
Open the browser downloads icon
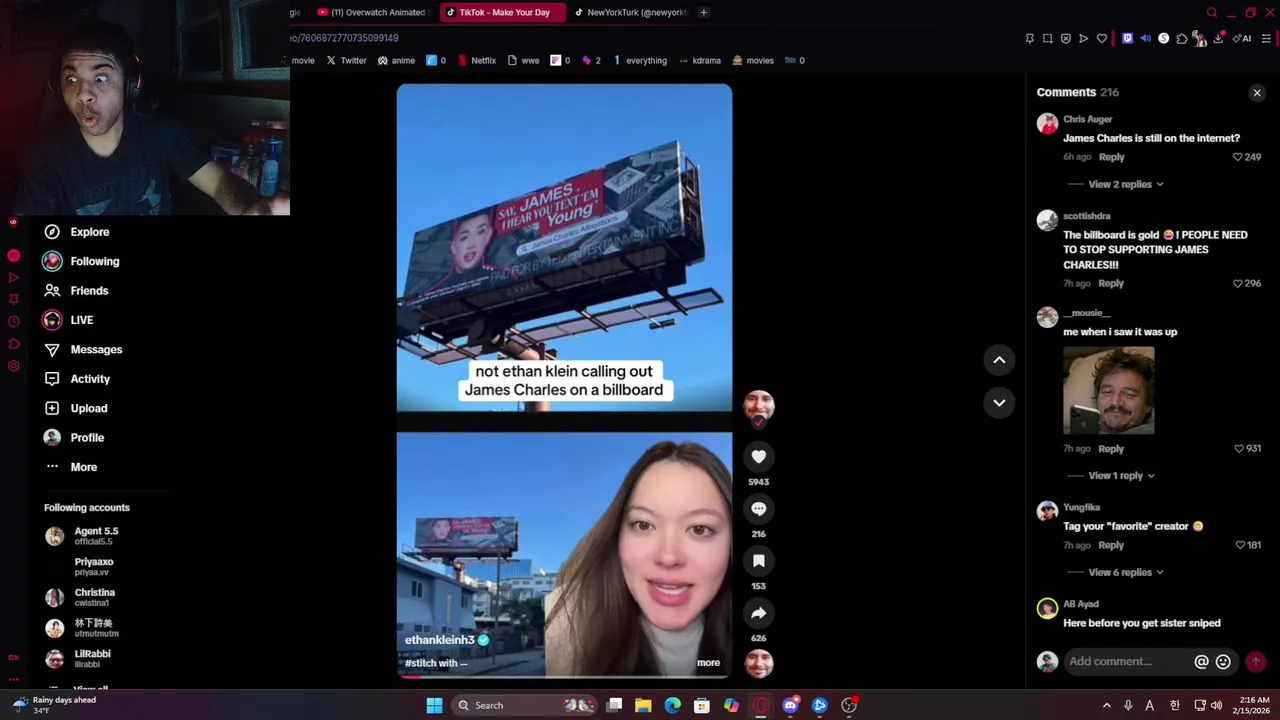pyautogui.click(x=1219, y=39)
